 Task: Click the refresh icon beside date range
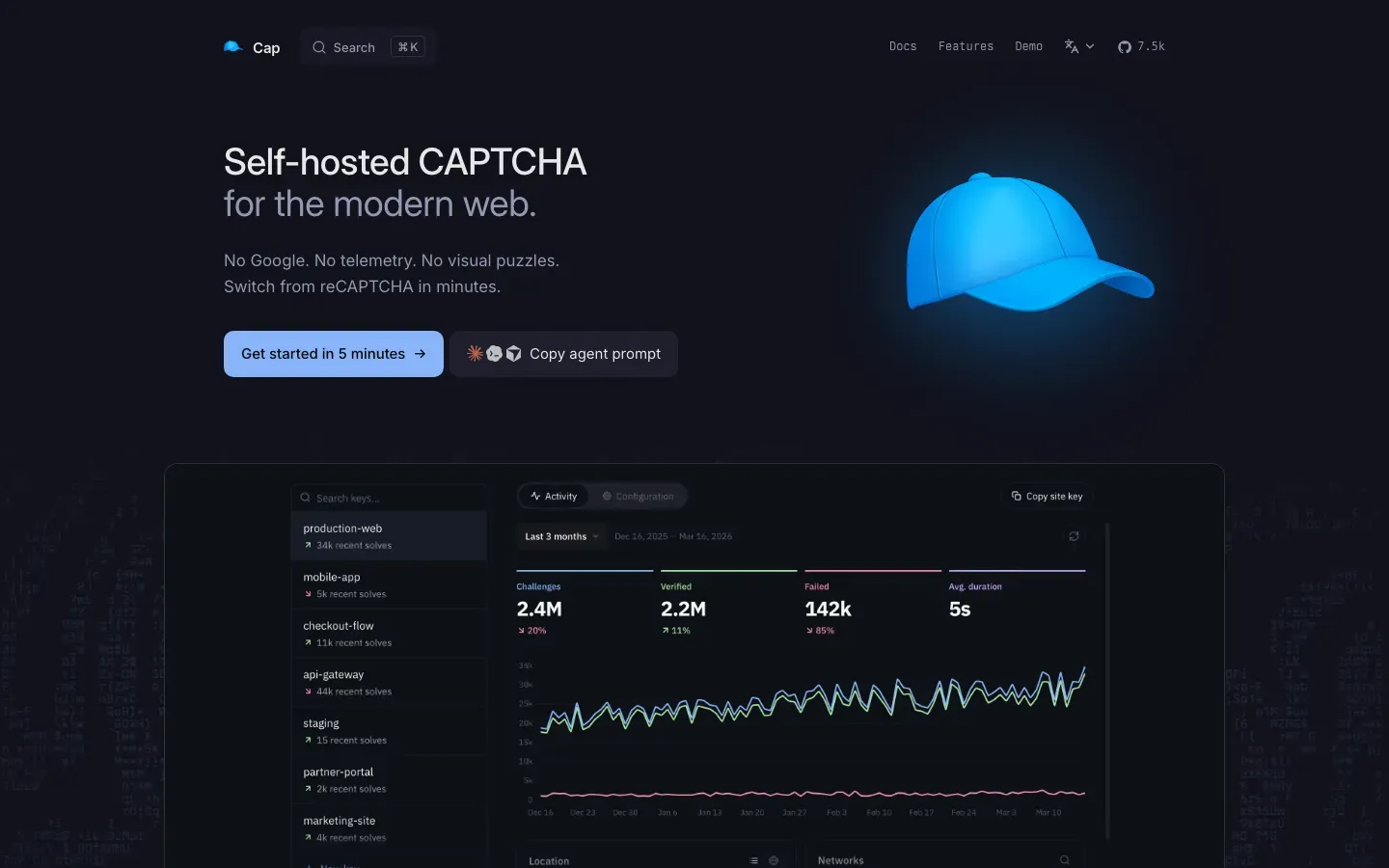1074,536
